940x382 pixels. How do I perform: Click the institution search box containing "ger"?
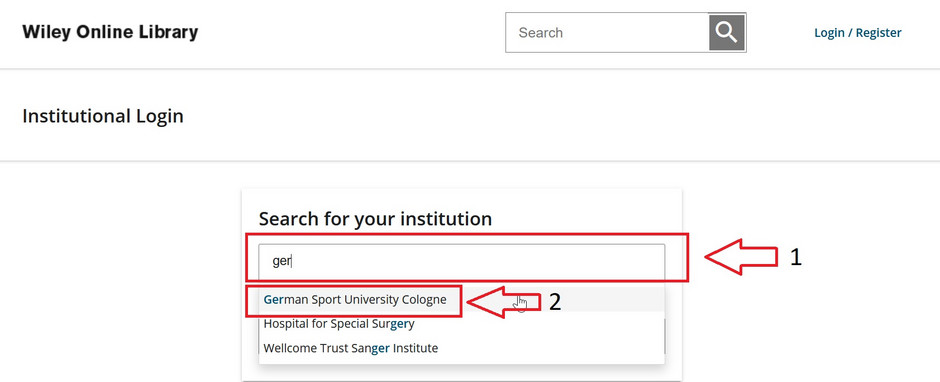pos(462,261)
